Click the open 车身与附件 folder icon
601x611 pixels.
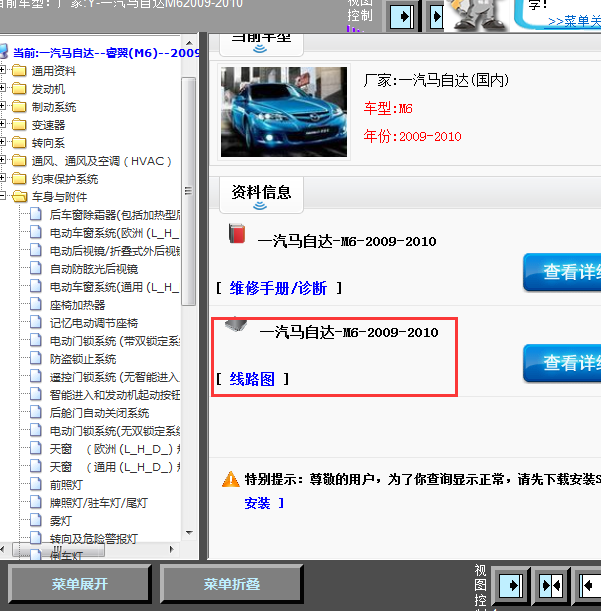[19, 196]
